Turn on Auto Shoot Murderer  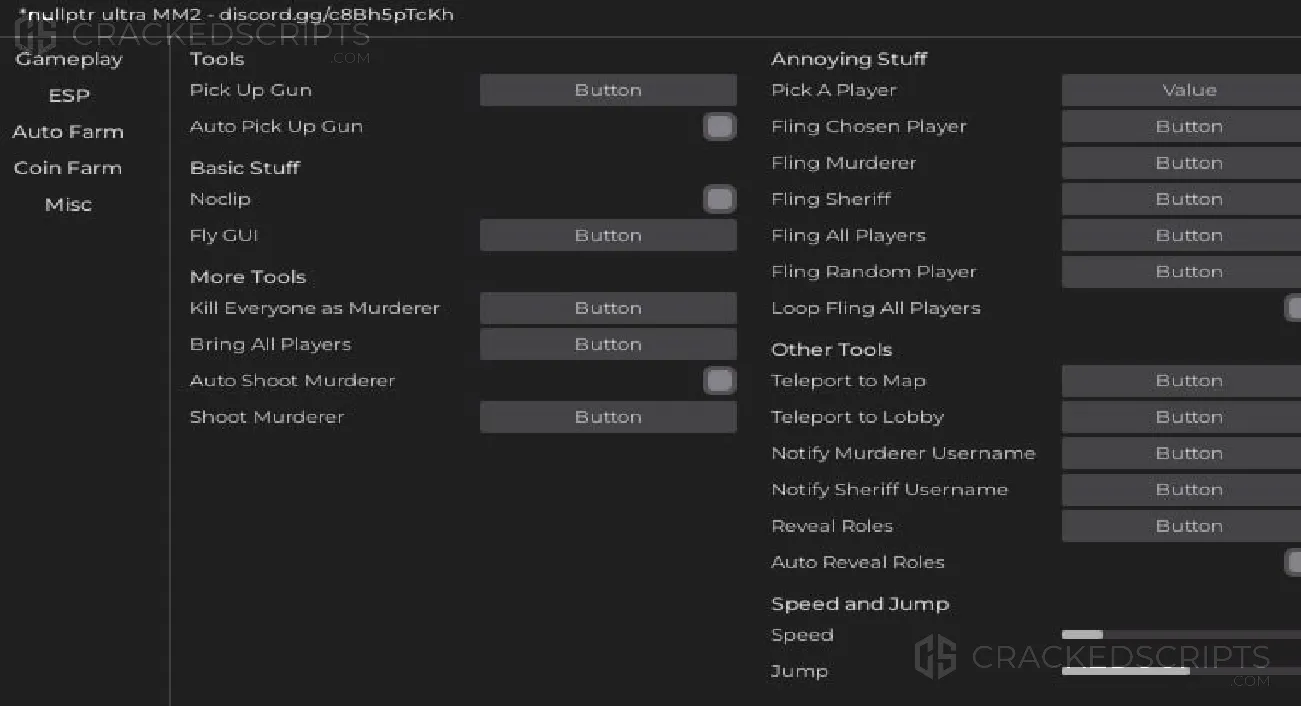[x=719, y=380]
